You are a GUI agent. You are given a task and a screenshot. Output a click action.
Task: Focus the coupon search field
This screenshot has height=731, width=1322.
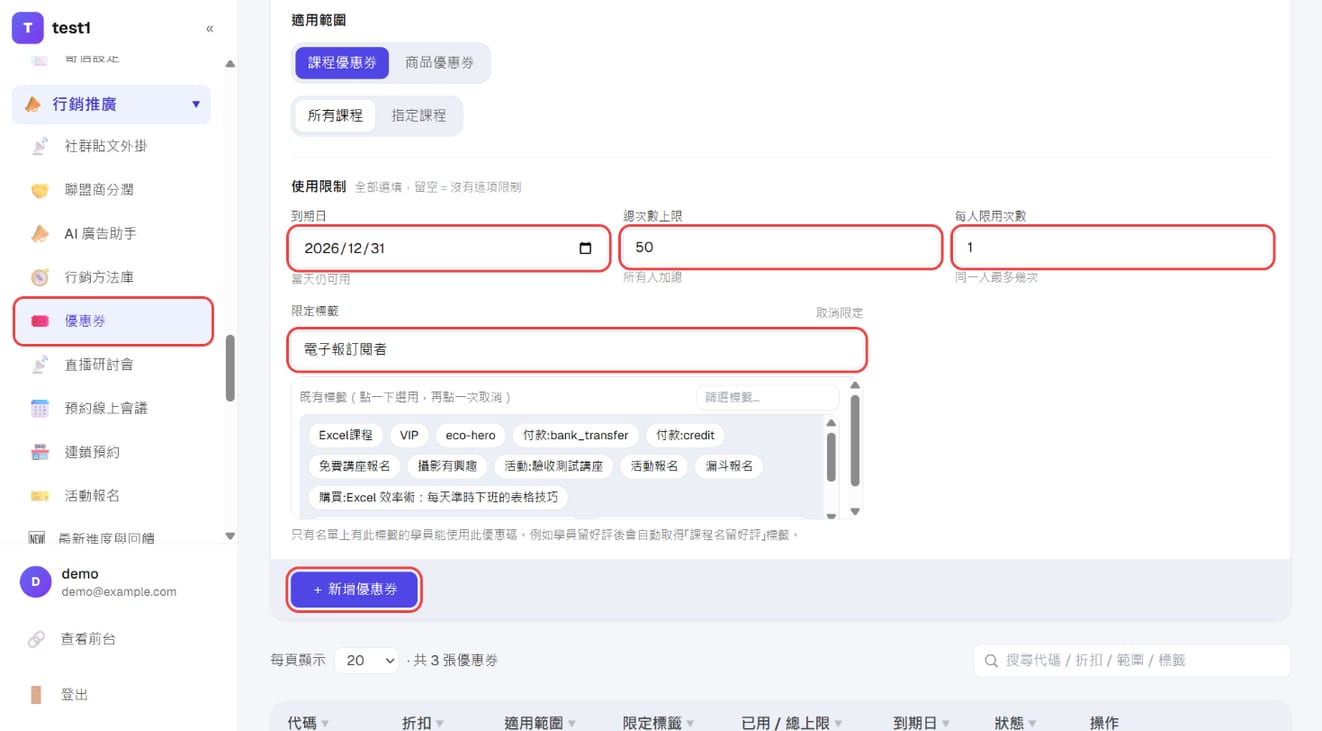point(1132,661)
